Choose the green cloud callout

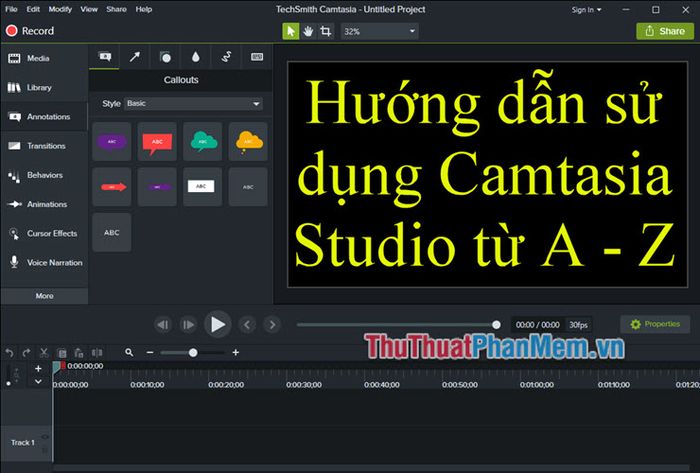point(203,141)
